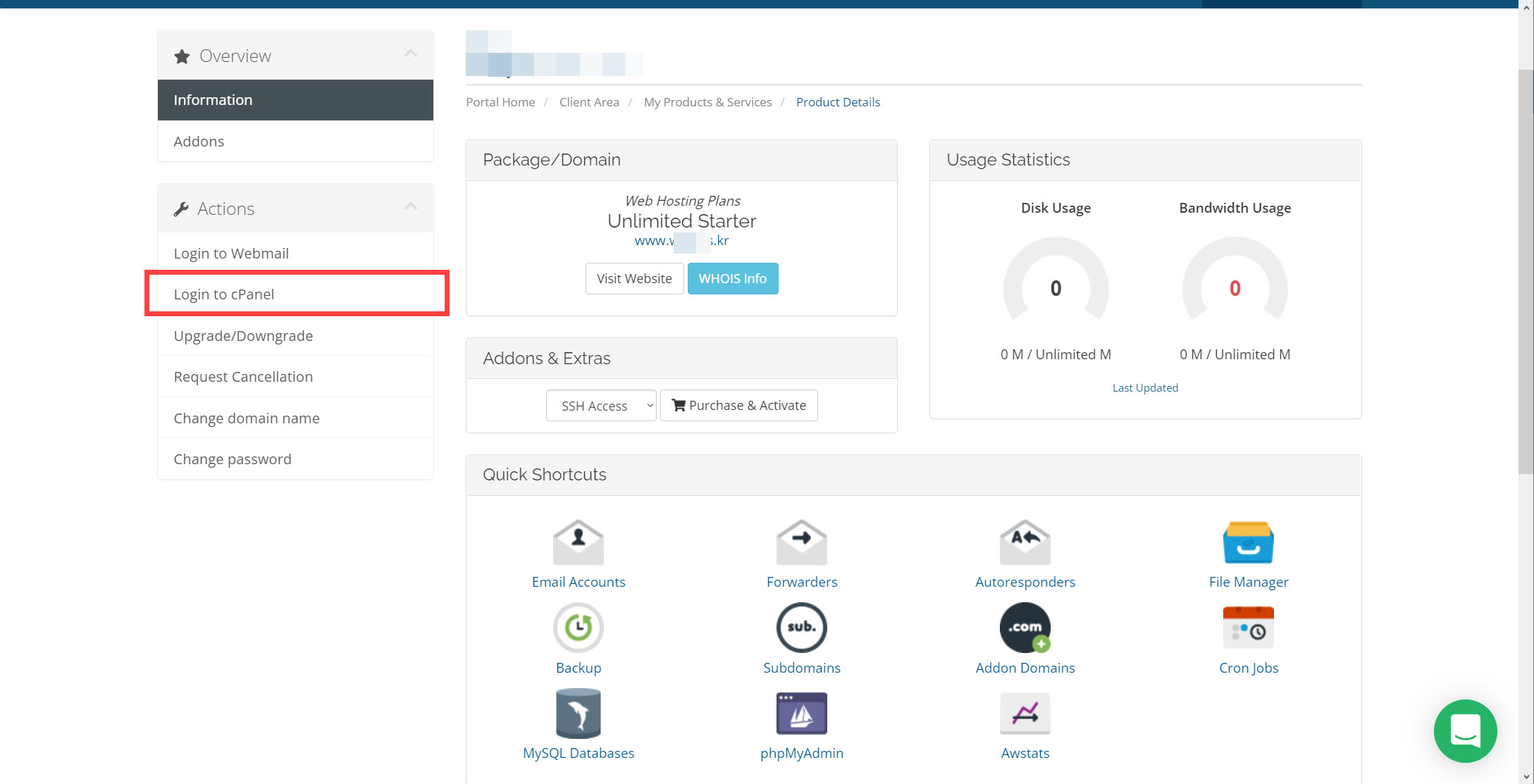1534x784 pixels.
Task: Open the SSH Access addon dropdown
Action: pyautogui.click(x=601, y=406)
